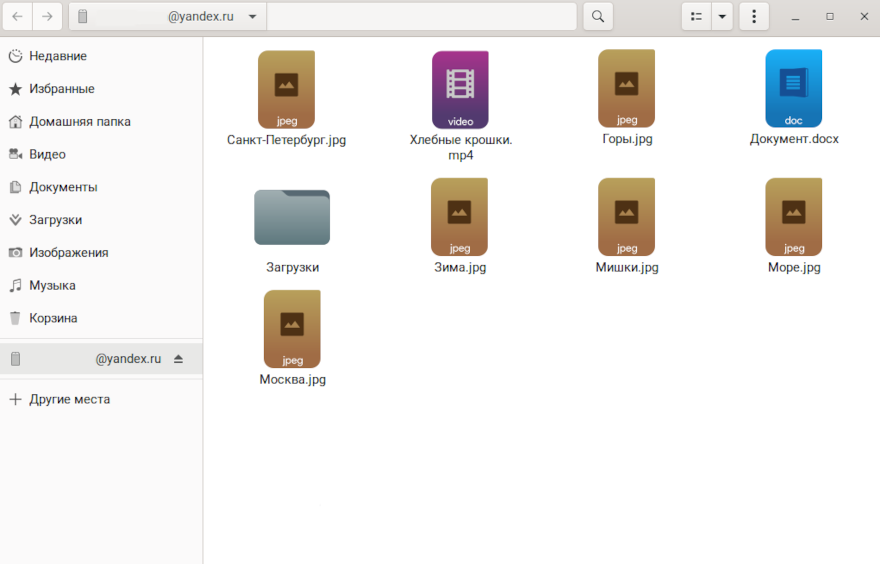The image size is (880, 564).
Task: Open Домашняя папка location
Action: coord(79,122)
